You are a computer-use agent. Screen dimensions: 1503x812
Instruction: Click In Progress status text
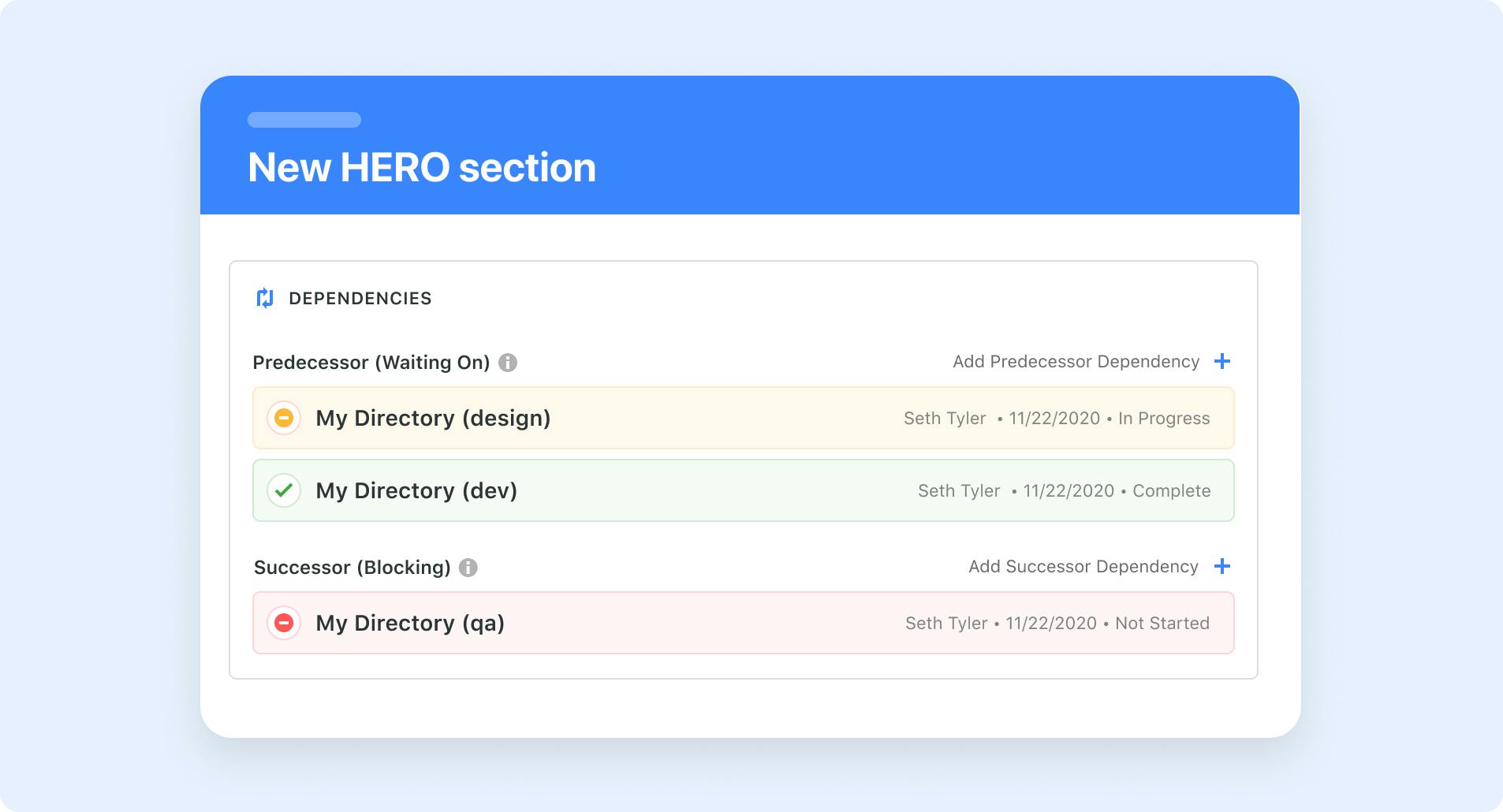(1164, 419)
